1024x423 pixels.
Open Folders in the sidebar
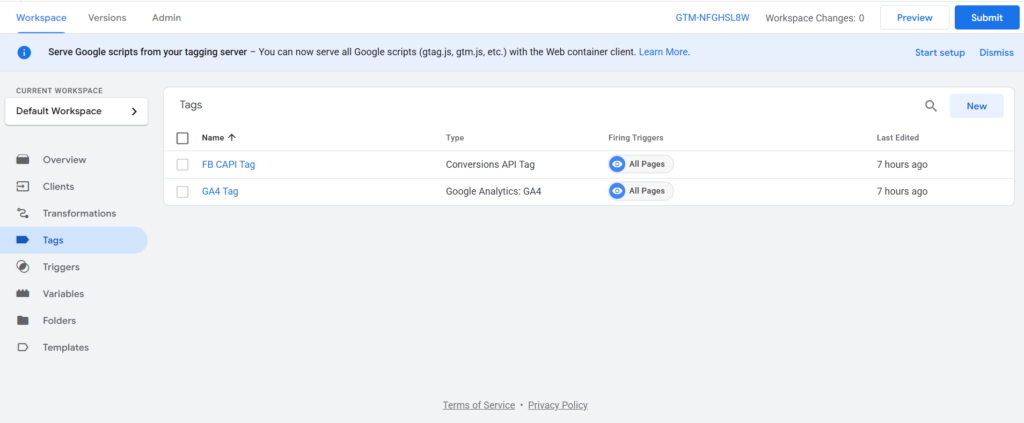click(x=59, y=321)
